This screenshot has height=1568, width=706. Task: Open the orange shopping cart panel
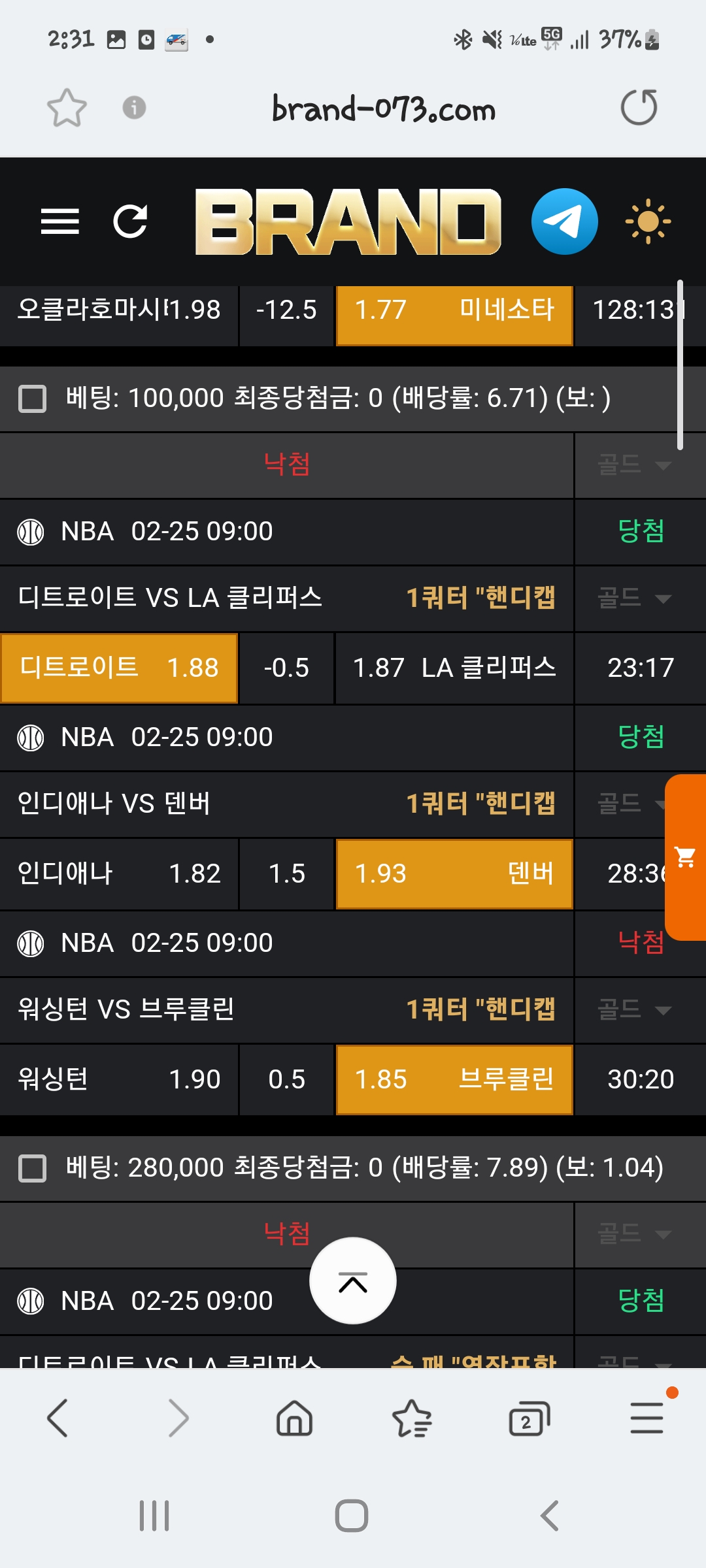[x=685, y=857]
